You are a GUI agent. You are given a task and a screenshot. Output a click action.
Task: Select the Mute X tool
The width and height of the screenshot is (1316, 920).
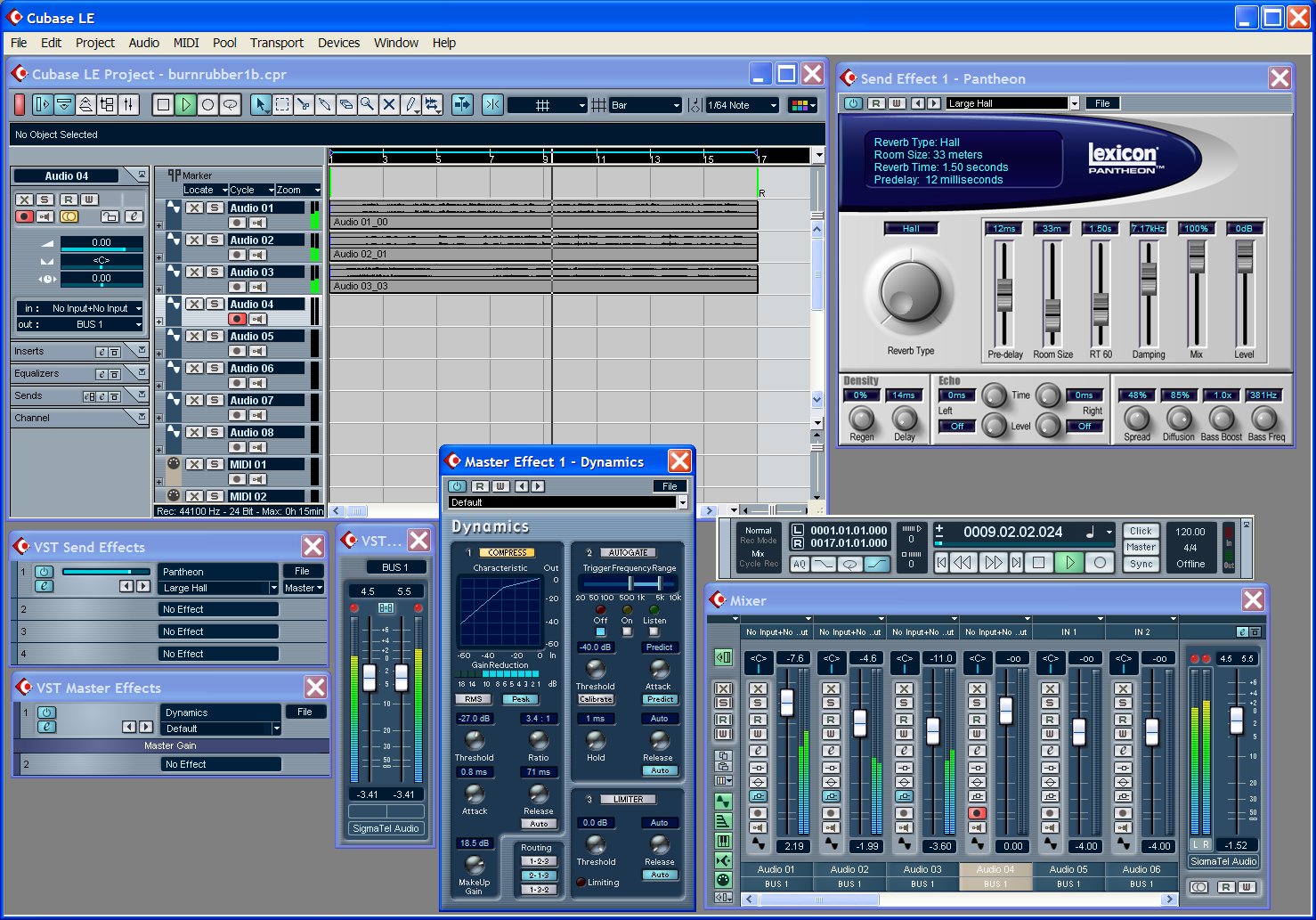[389, 104]
